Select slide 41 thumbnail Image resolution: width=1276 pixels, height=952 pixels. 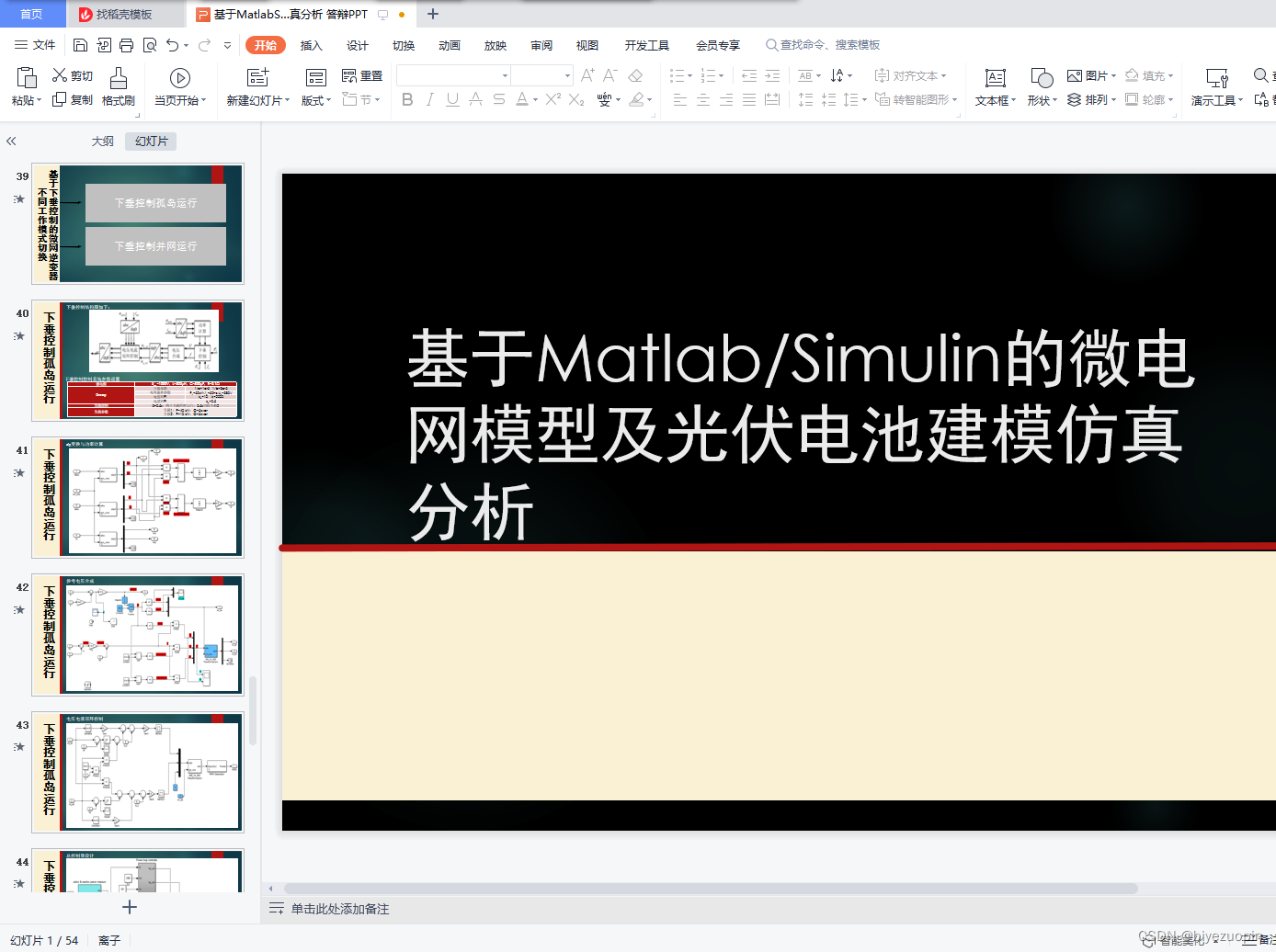pyautogui.click(x=138, y=497)
